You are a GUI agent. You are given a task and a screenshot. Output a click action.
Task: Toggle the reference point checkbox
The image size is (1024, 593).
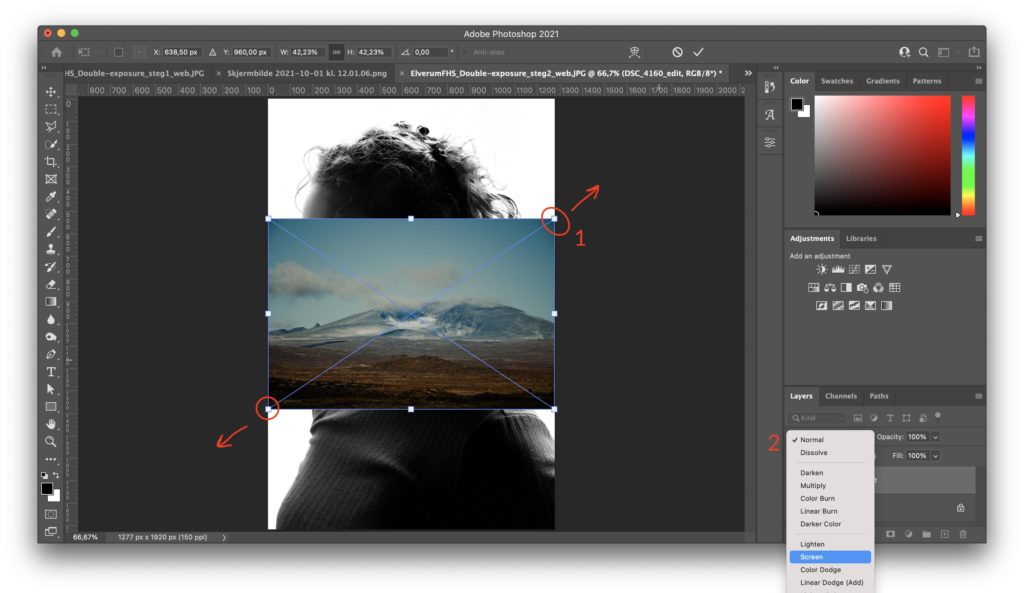[x=118, y=52]
